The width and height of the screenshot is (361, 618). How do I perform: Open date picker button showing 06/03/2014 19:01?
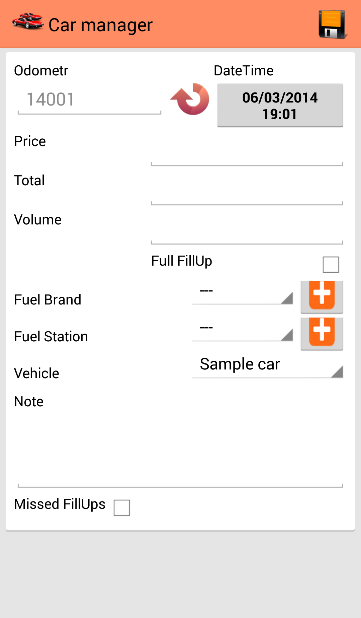pos(280,105)
